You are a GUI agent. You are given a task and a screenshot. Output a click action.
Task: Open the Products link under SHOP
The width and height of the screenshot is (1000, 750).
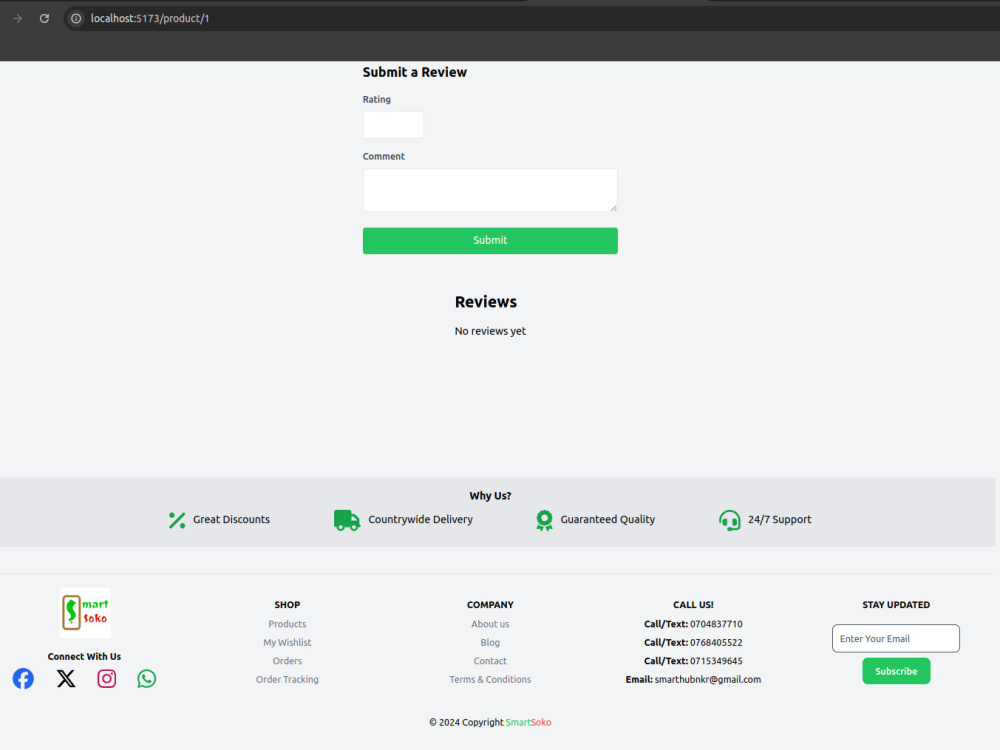pyautogui.click(x=287, y=623)
